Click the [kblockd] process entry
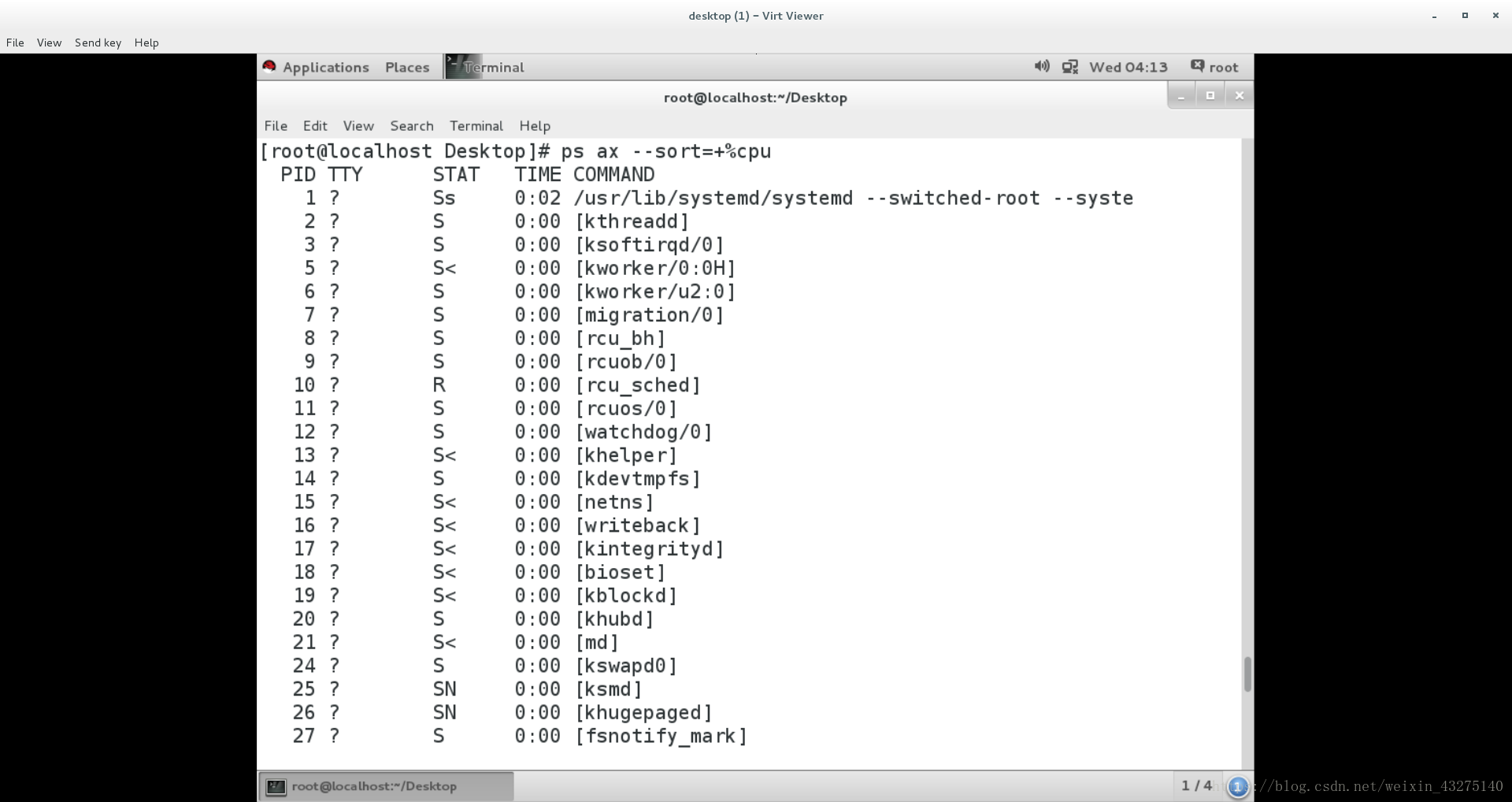This screenshot has width=1512, height=802. point(626,596)
